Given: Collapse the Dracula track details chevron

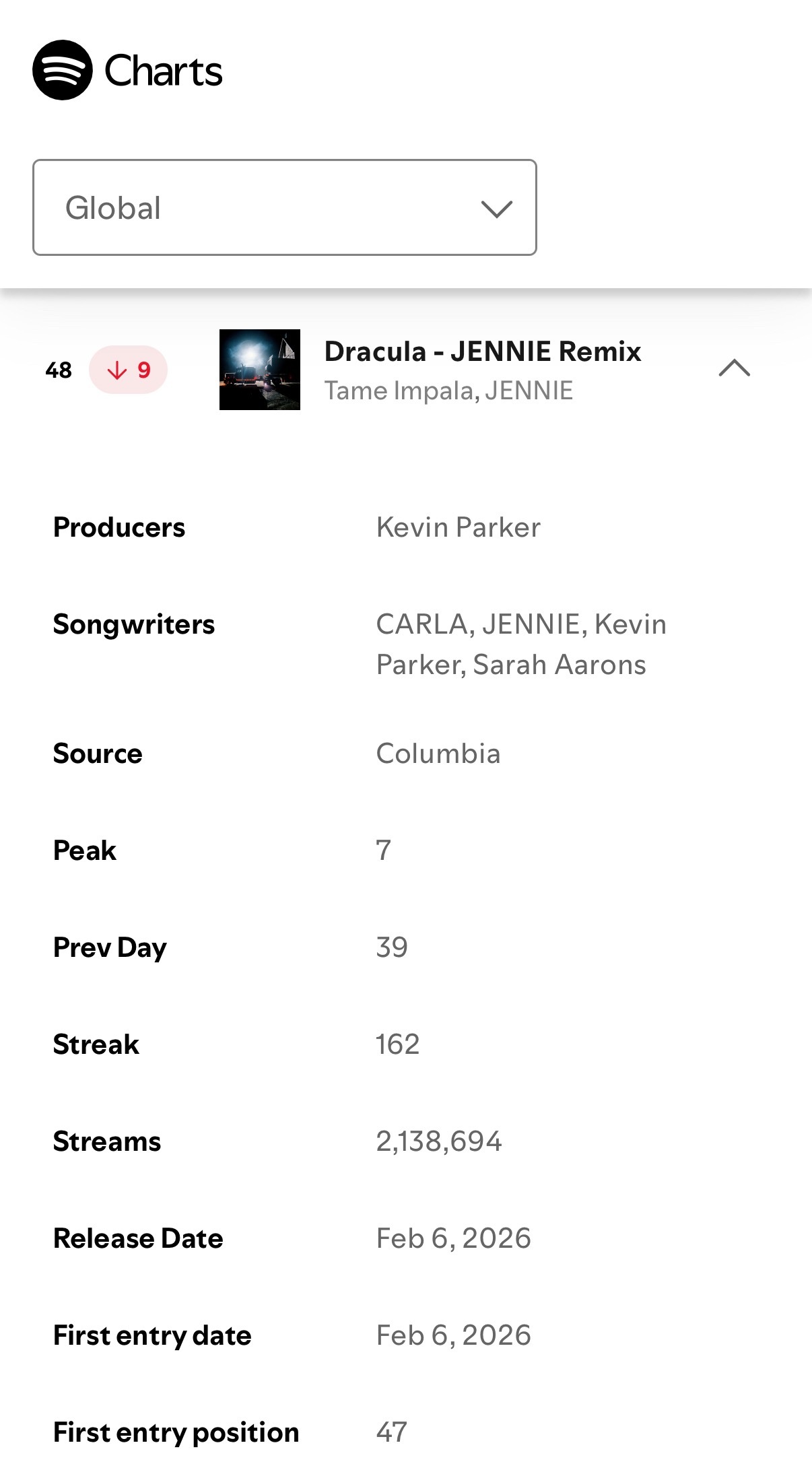Looking at the screenshot, I should [735, 368].
